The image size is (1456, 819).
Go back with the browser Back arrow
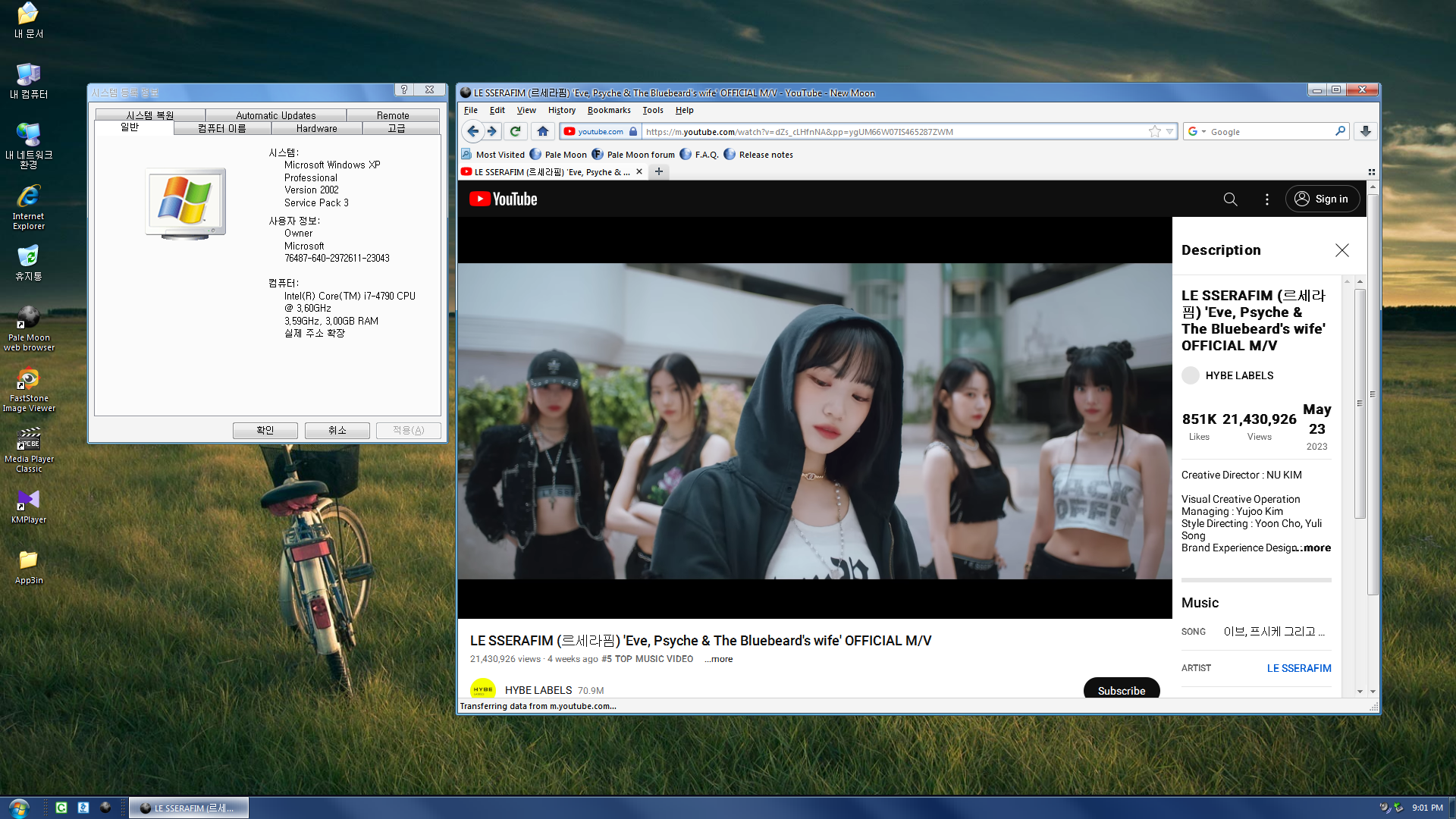(472, 131)
